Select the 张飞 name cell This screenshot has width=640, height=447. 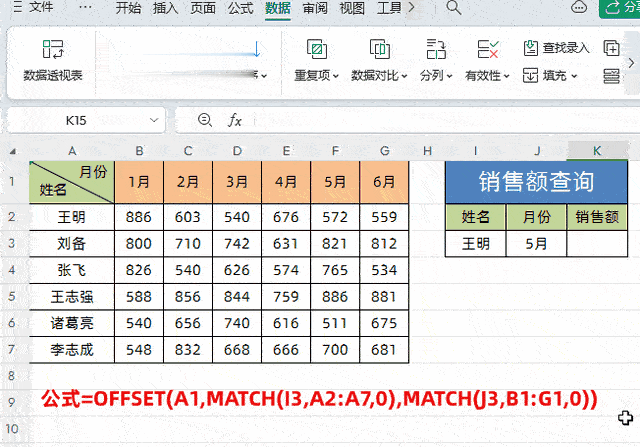pos(72,270)
